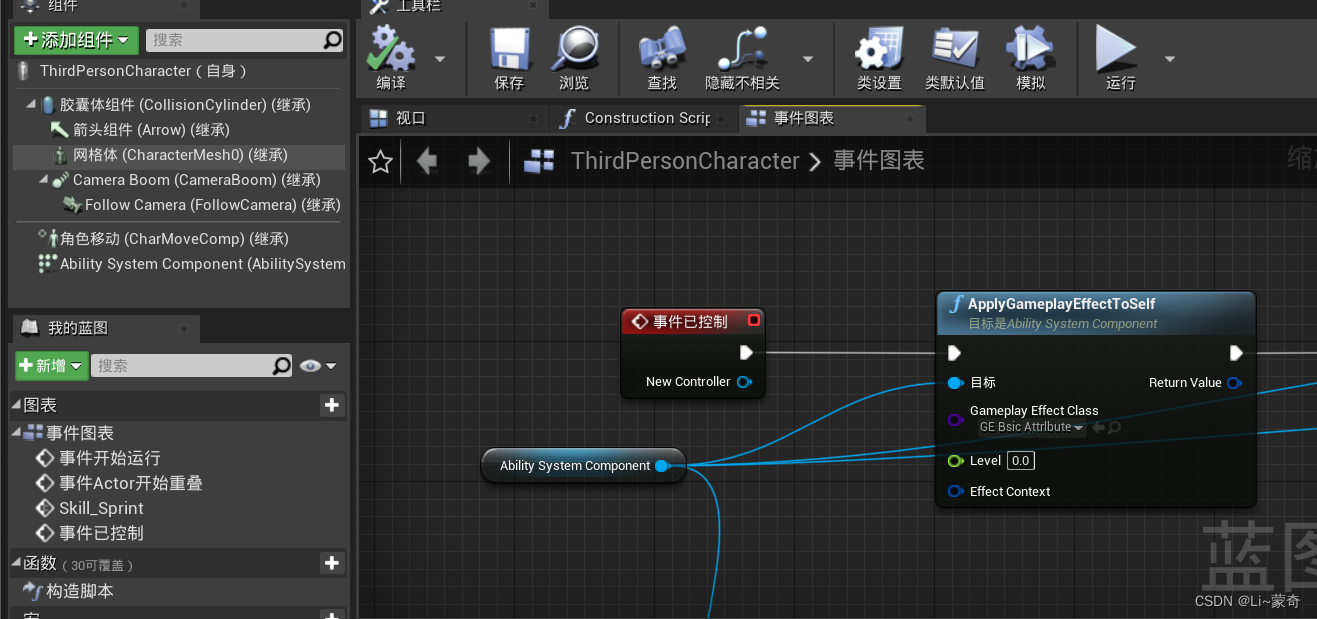This screenshot has width=1317, height=619.
Task: Click the Simulation (模拟) toolbar icon
Action: point(1030,48)
